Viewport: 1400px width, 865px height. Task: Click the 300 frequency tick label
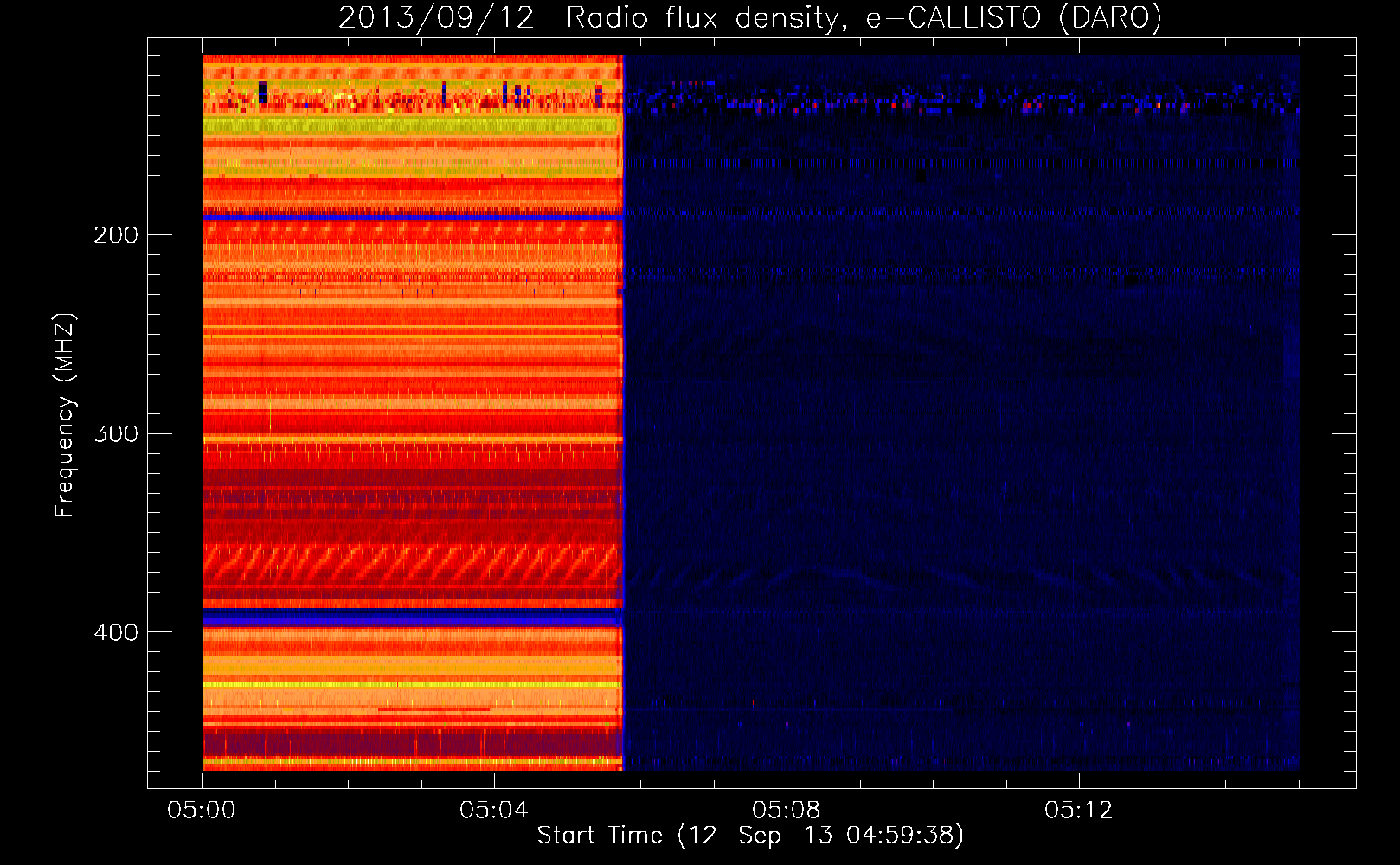(x=116, y=433)
